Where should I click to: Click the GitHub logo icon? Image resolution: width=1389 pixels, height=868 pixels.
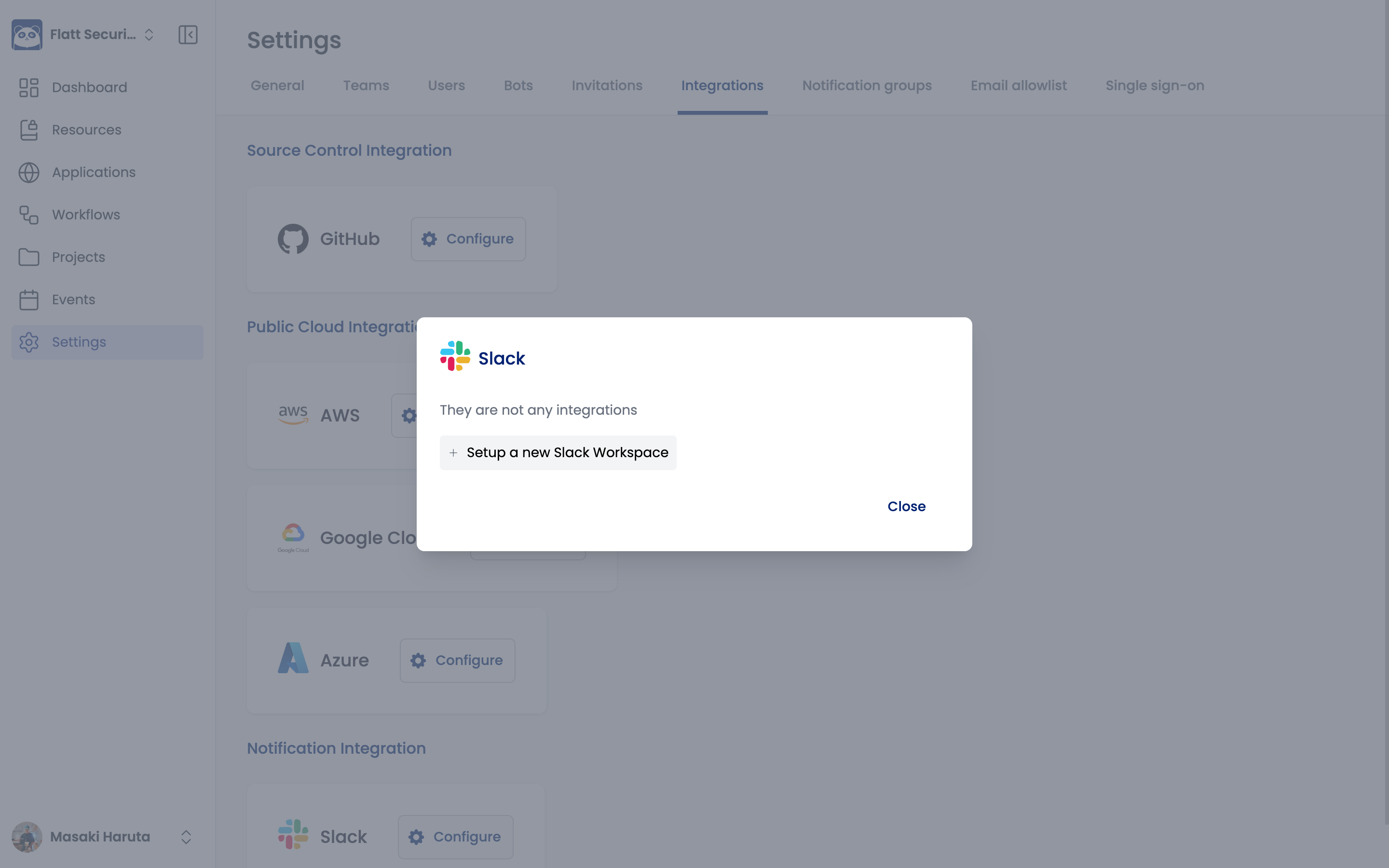[293, 239]
